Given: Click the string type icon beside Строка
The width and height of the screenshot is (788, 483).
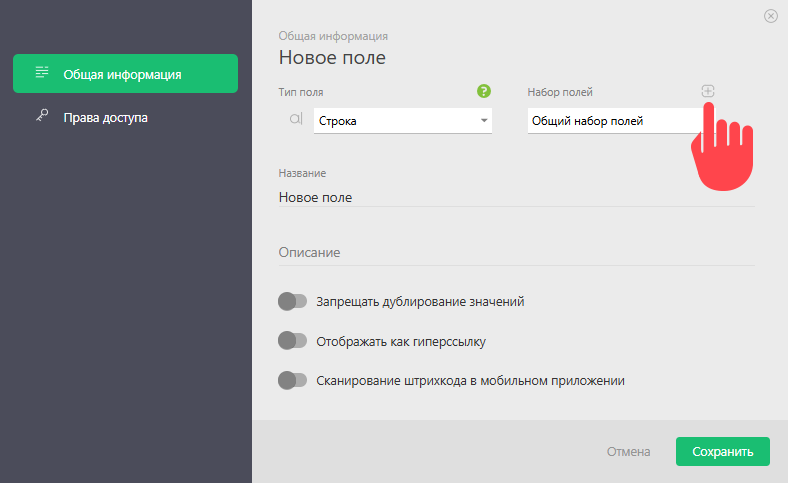Looking at the screenshot, I should (296, 119).
